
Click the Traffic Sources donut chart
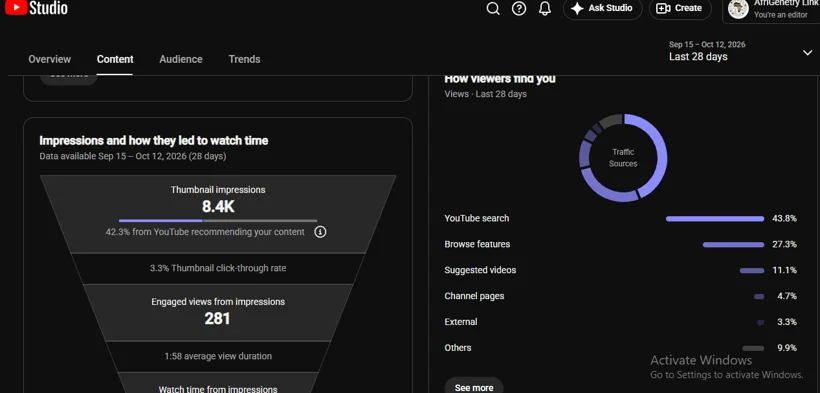tap(623, 158)
